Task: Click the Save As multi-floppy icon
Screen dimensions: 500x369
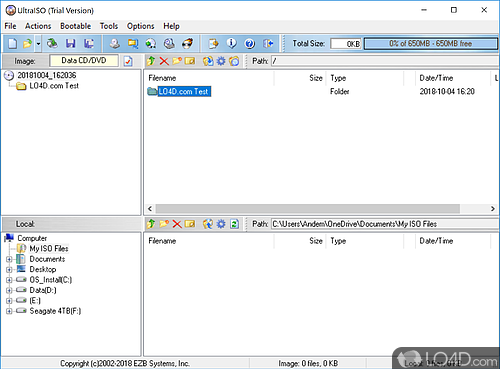Action: [x=89, y=44]
